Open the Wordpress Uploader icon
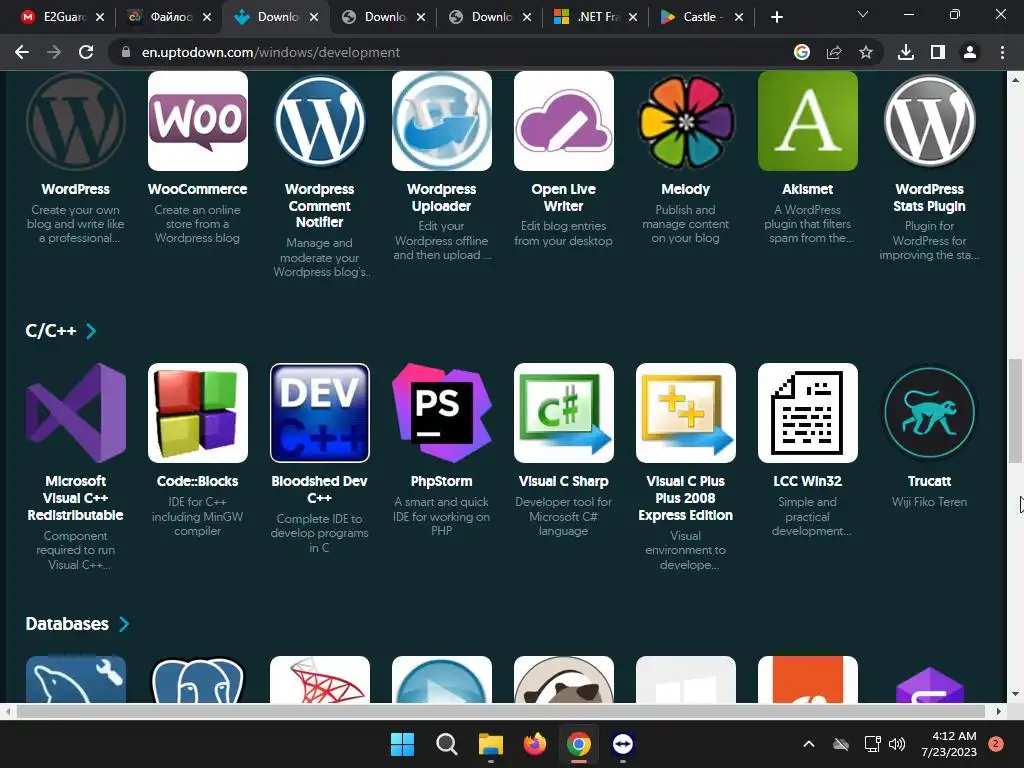Image resolution: width=1024 pixels, height=768 pixels. [441, 121]
